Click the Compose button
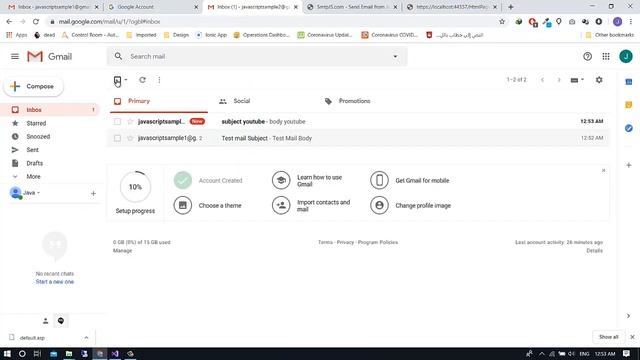Image resolution: width=640 pixels, height=360 pixels. pyautogui.click(x=34, y=87)
